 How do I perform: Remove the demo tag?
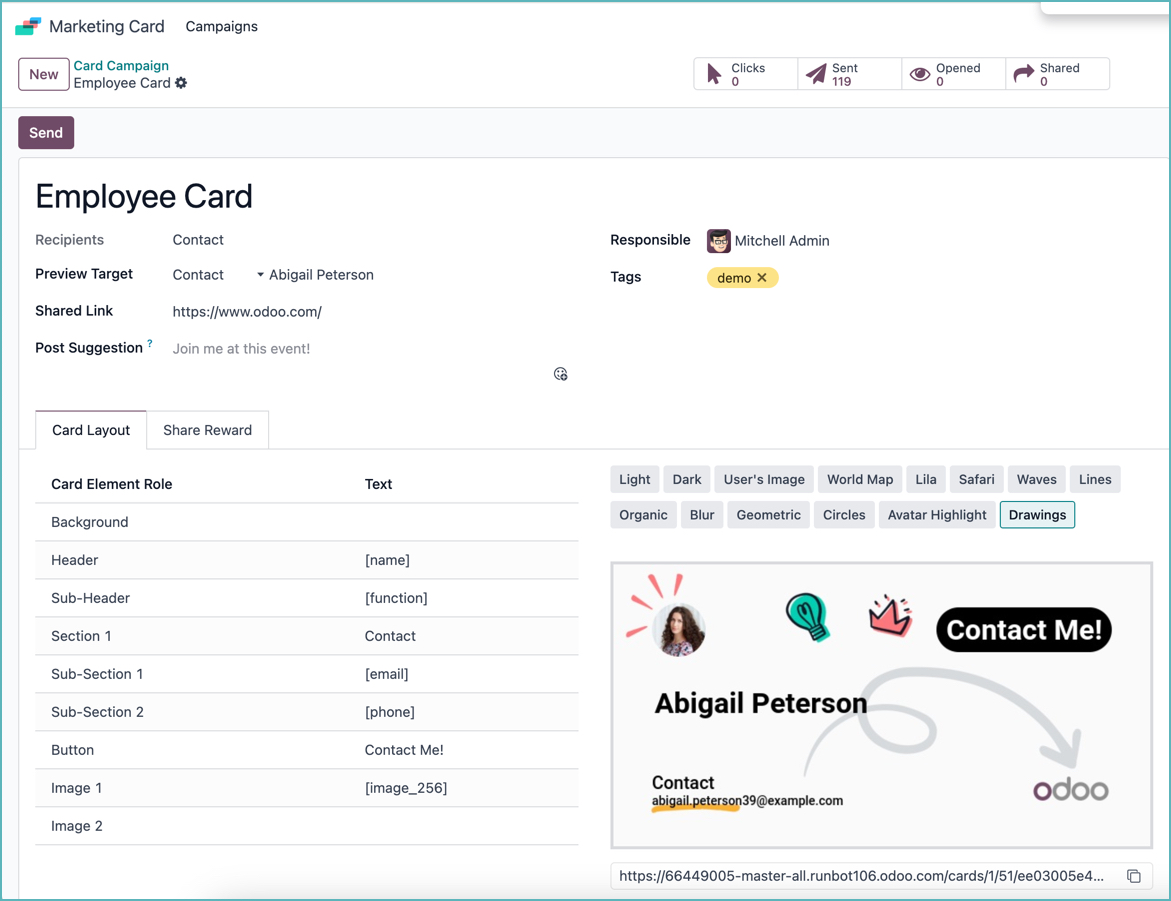(763, 277)
